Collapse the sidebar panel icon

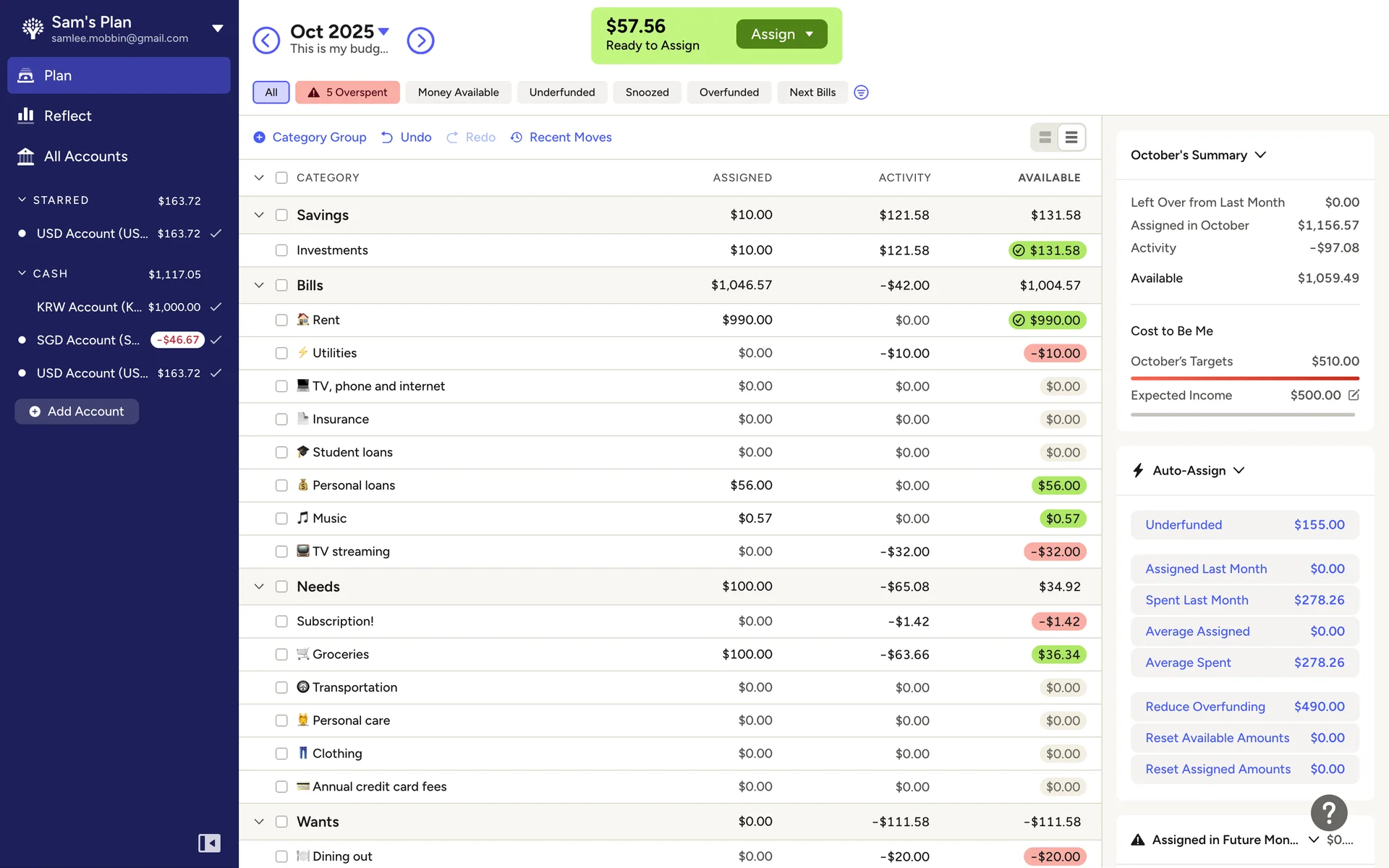209,843
